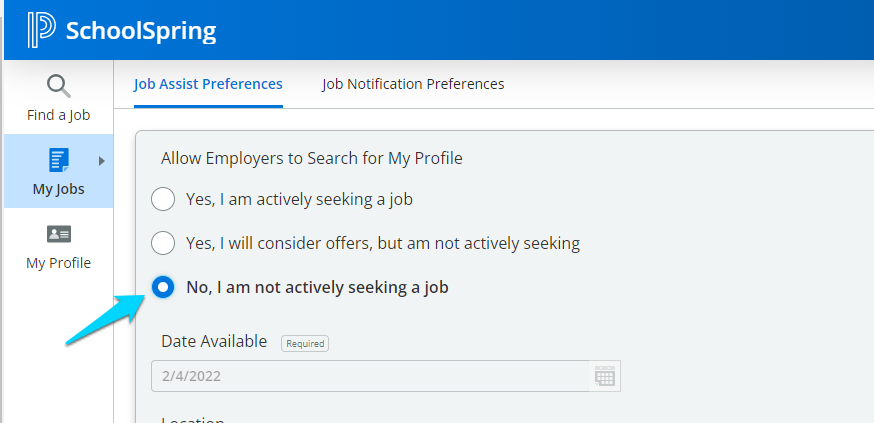Select the not actively seeking radio button

pyautogui.click(x=163, y=288)
